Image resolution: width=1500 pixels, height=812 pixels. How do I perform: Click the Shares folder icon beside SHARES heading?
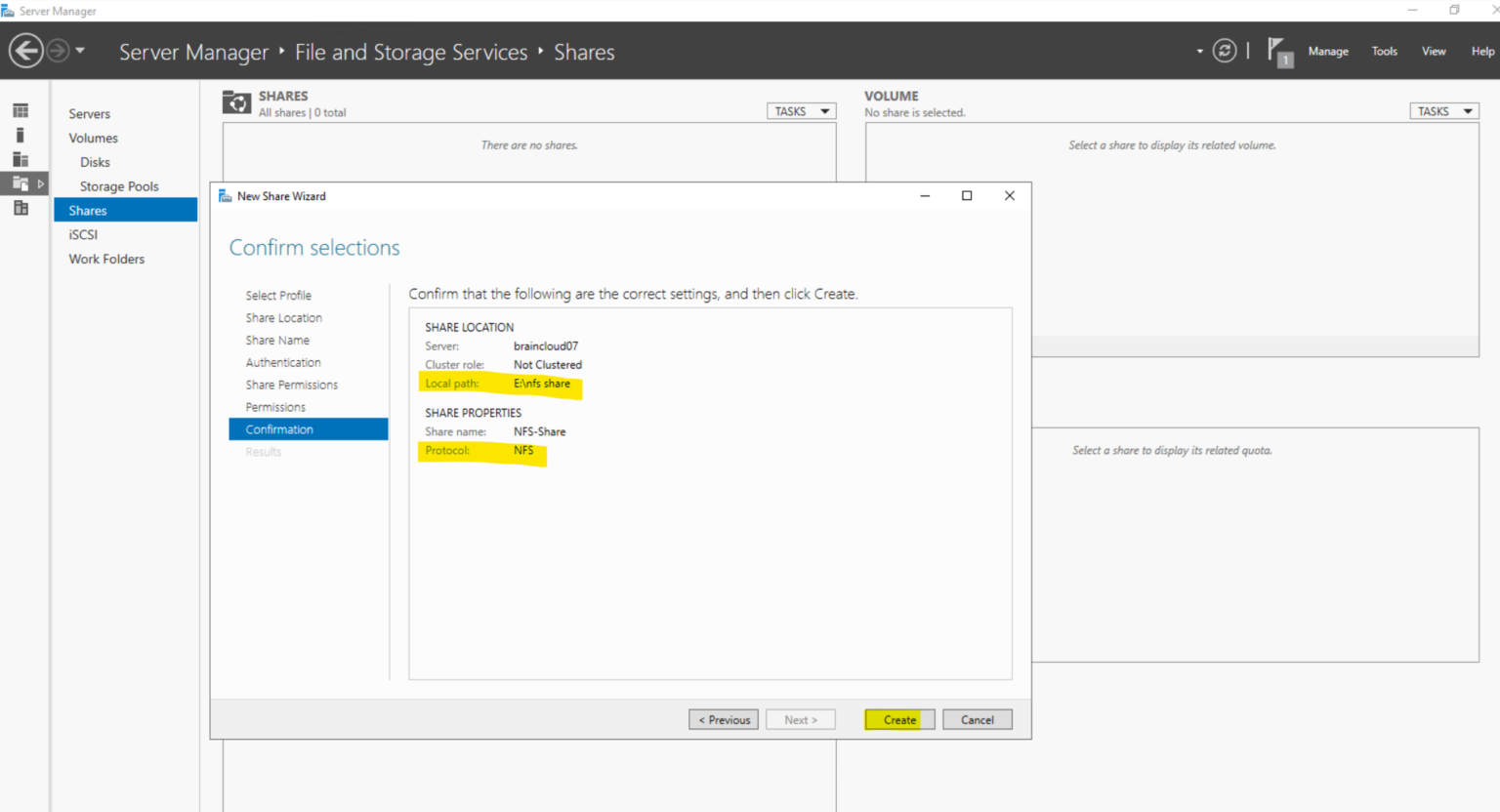(236, 101)
